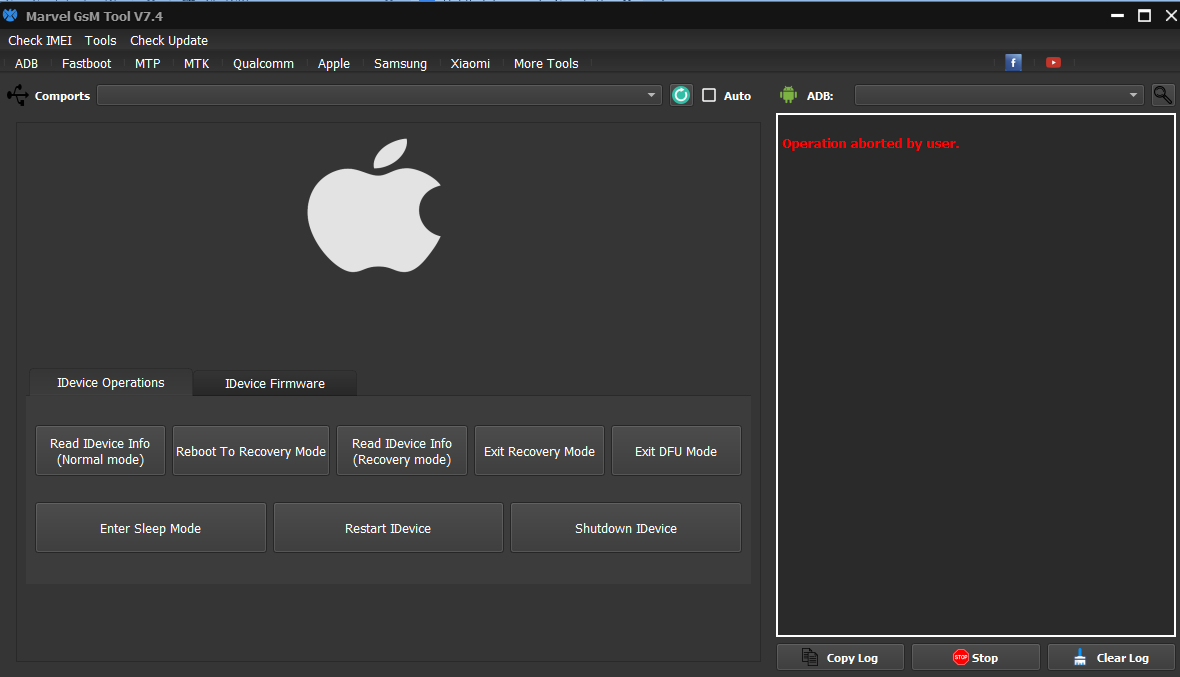This screenshot has width=1180, height=677.
Task: Expand the Comports dropdown list
Action: pos(652,95)
